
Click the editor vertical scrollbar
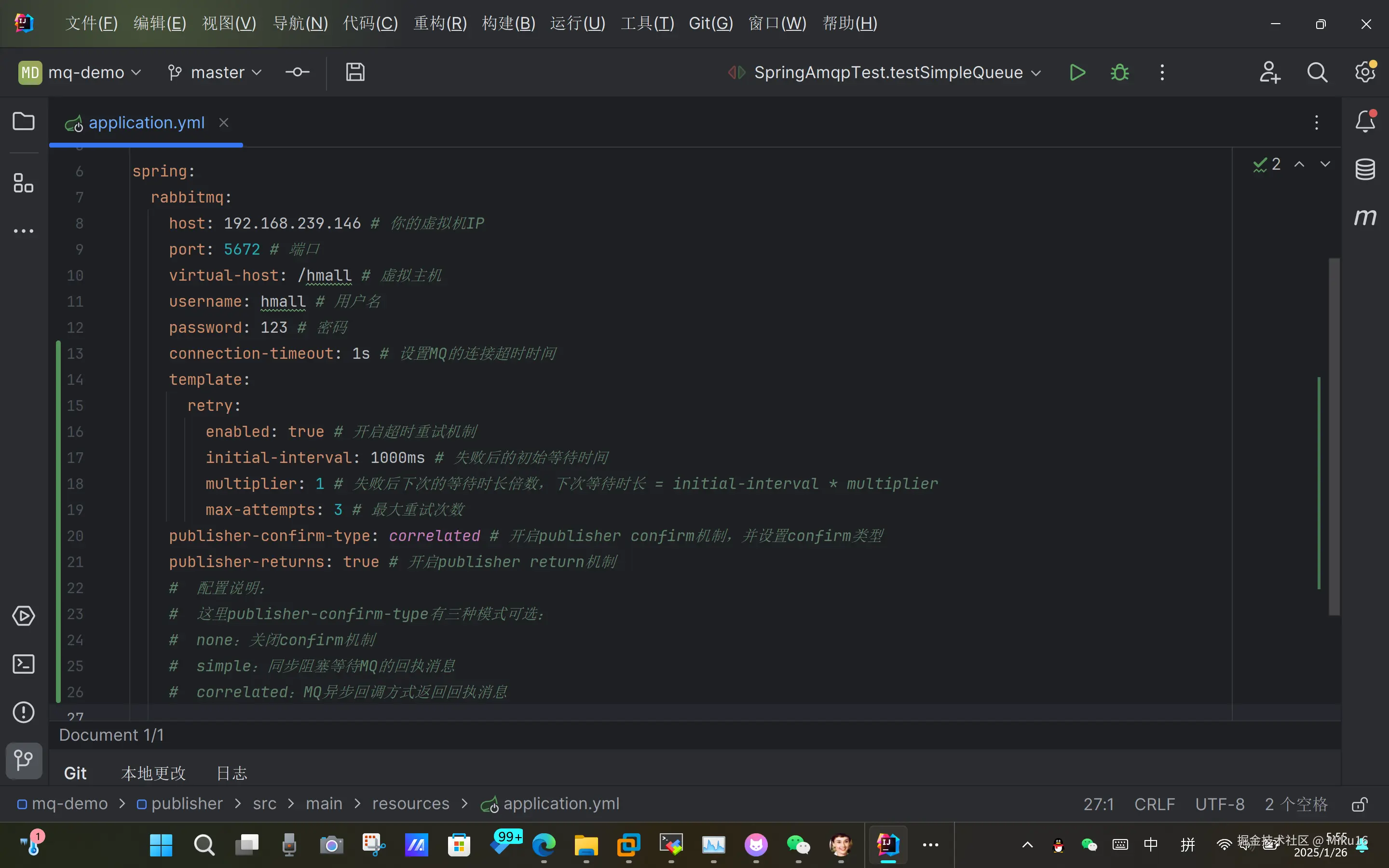click(x=1335, y=436)
